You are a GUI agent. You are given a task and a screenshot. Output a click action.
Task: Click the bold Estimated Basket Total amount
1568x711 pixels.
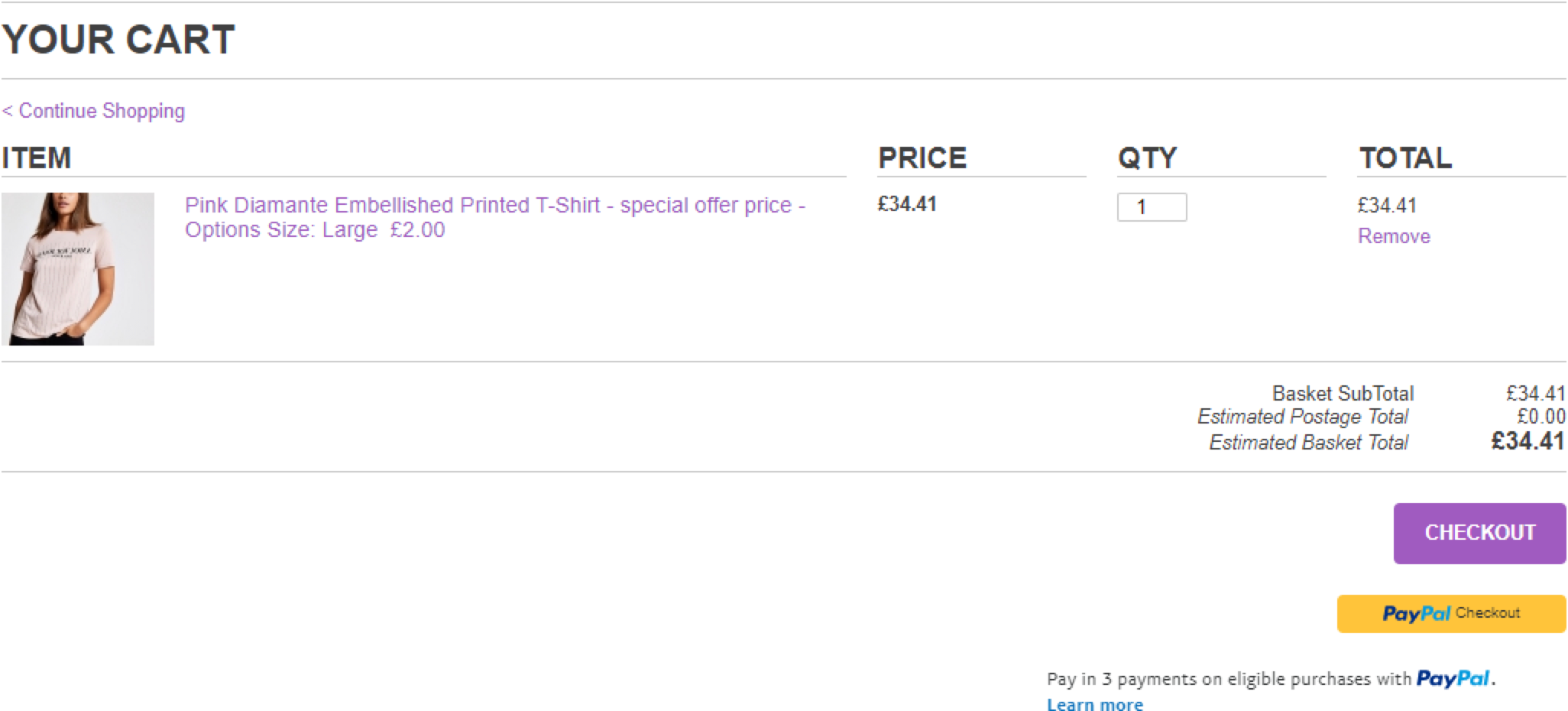pyautogui.click(x=1528, y=441)
